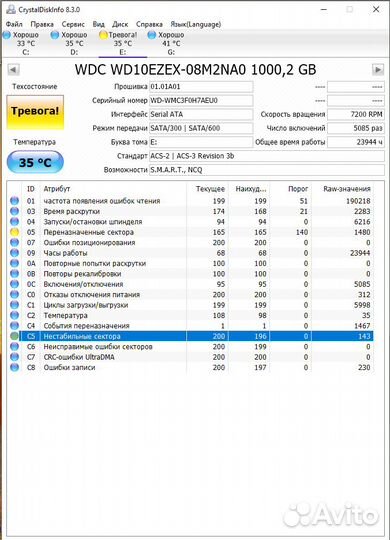Select the Переназначенные сектора attribute text
Image resolution: width=390 pixels, height=540 pixels.
pos(89,232)
